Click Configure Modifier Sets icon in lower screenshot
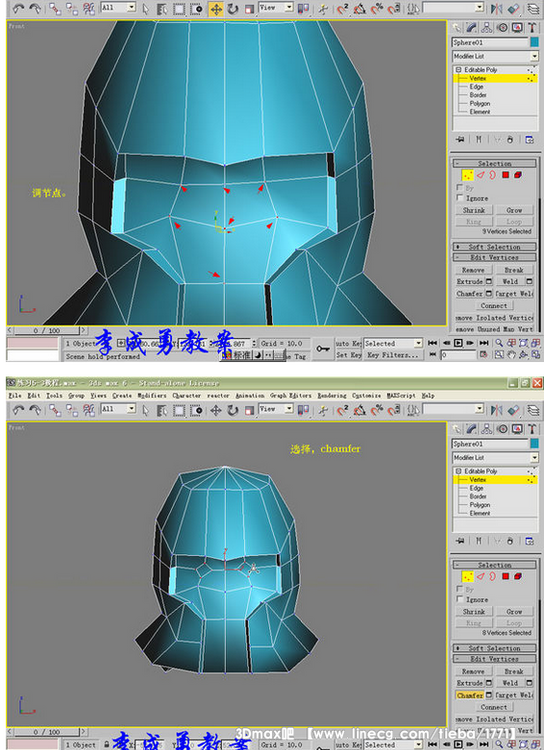 [529, 541]
